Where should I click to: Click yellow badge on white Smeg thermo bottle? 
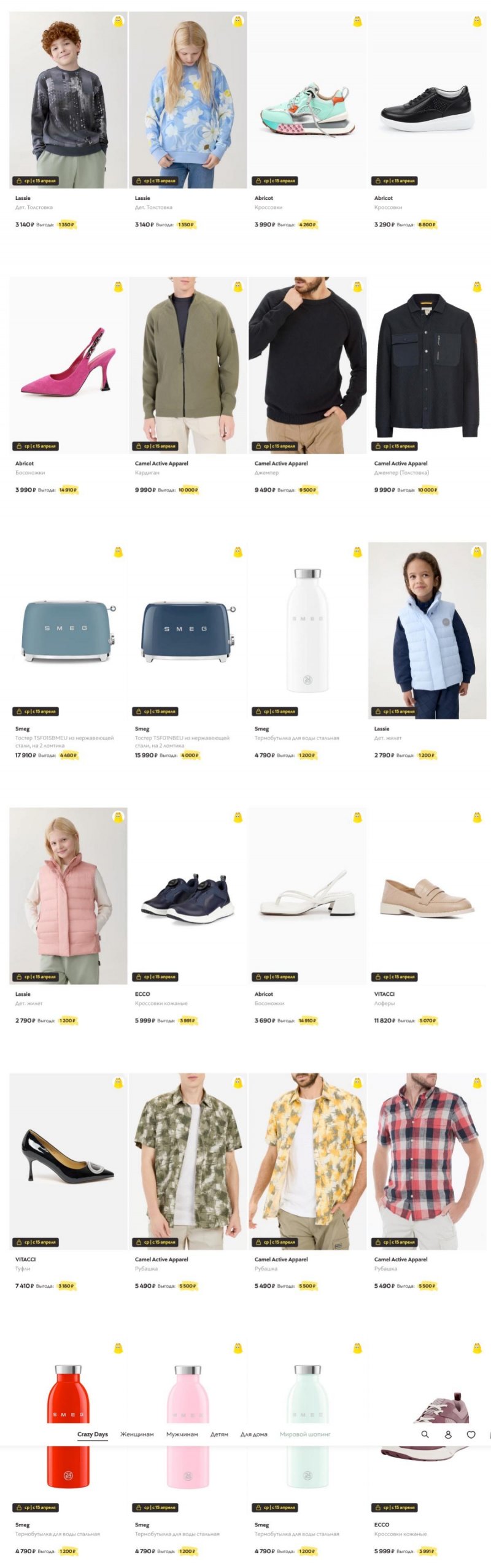[358, 552]
